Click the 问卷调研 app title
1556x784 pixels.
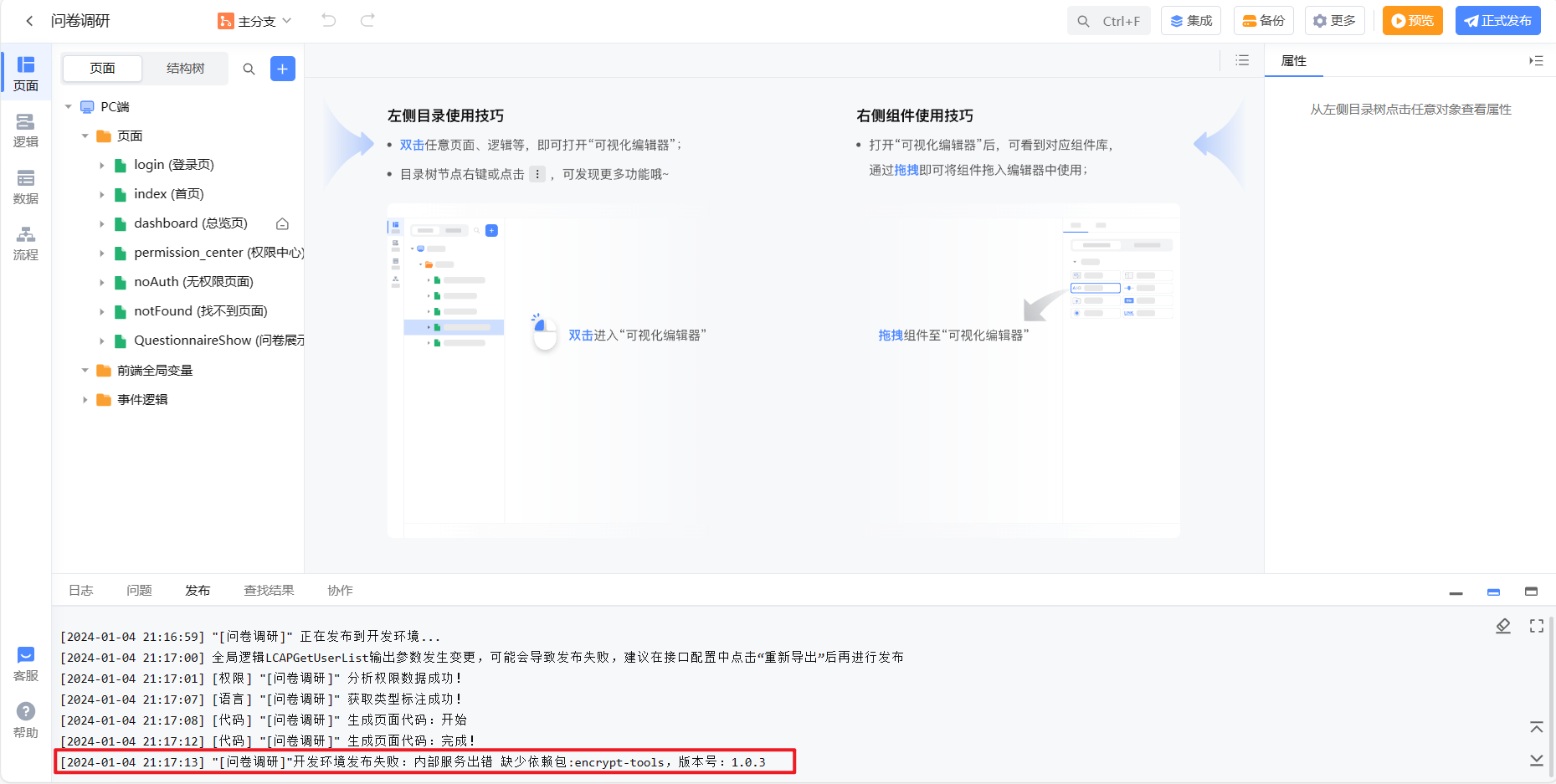click(80, 21)
